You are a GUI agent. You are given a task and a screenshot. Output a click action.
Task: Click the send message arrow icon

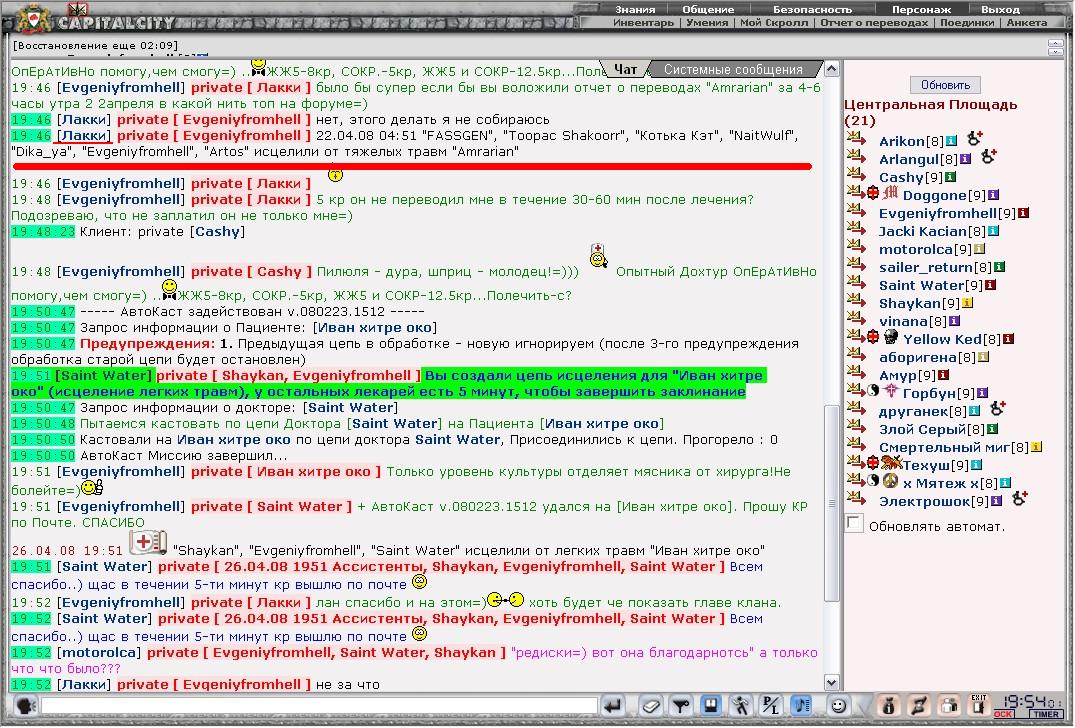612,705
